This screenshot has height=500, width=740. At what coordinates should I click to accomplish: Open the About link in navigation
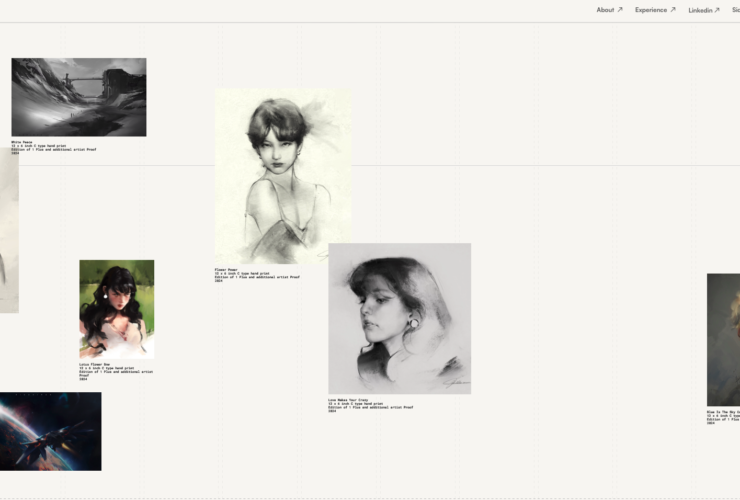[605, 10]
